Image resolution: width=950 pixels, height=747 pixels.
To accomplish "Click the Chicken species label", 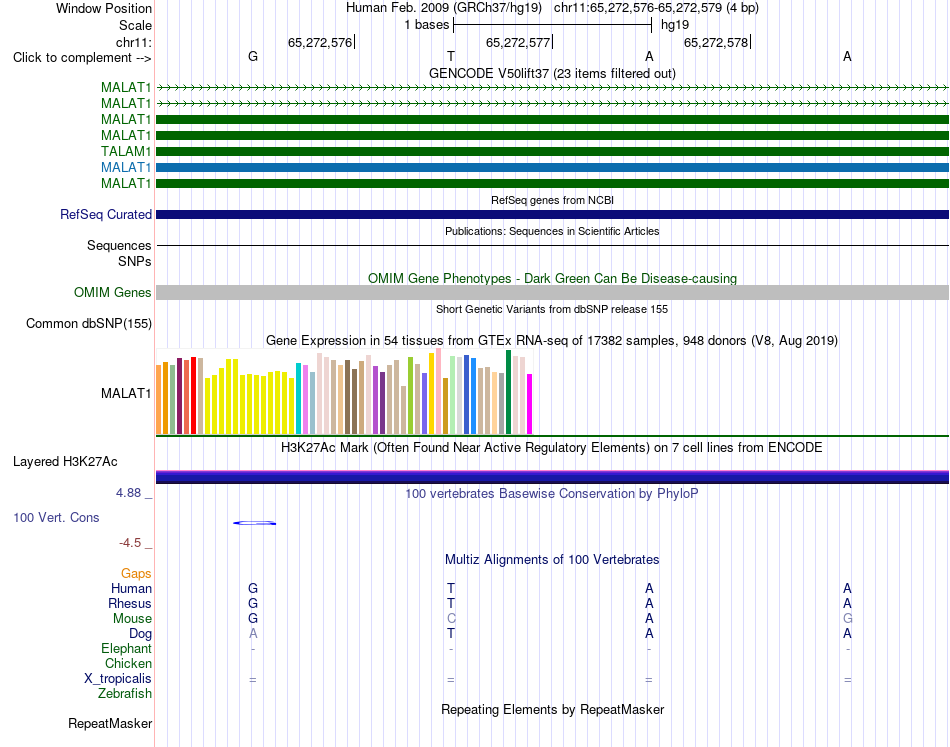I will point(128,663).
